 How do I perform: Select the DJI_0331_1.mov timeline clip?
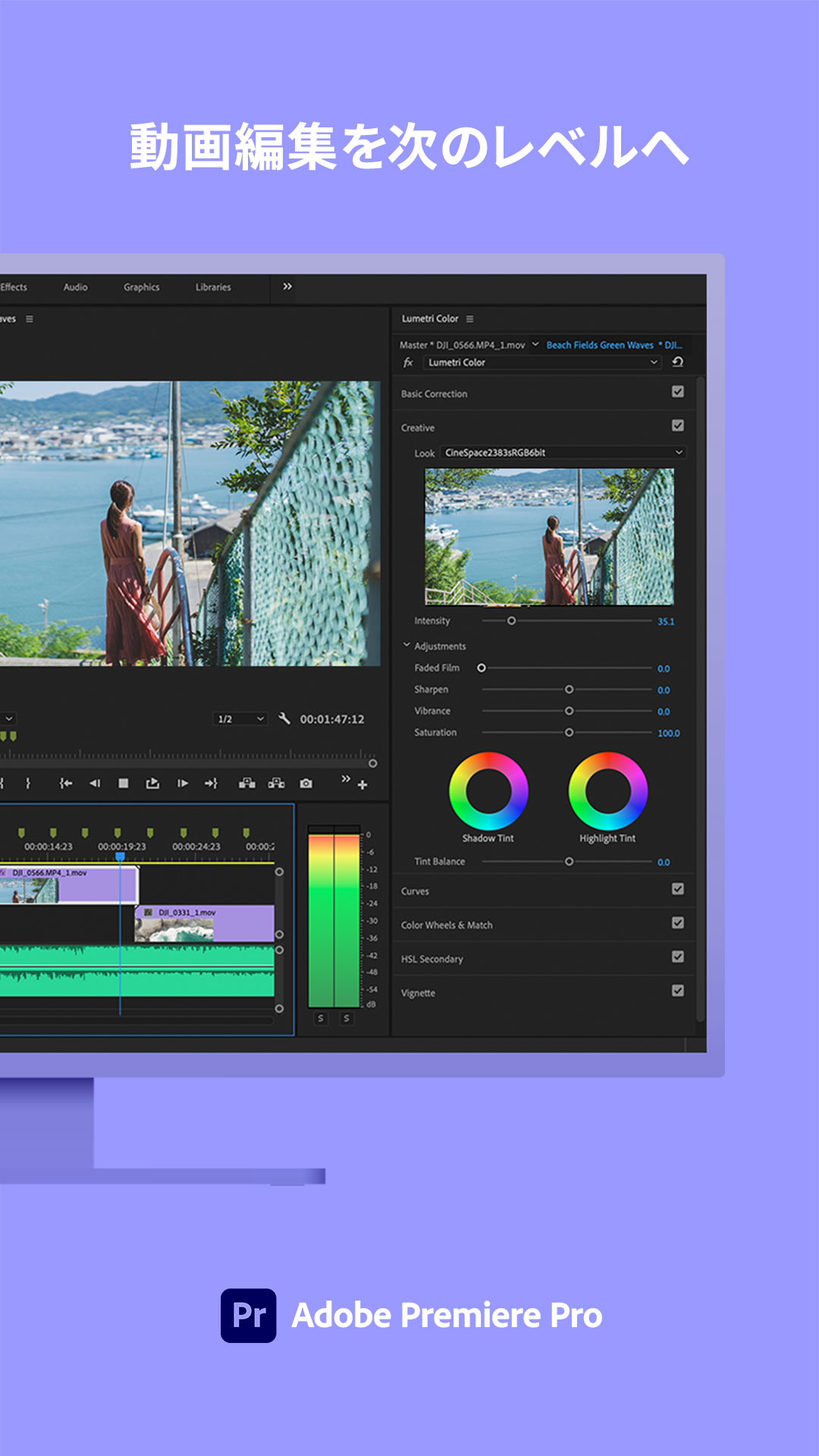pyautogui.click(x=205, y=924)
